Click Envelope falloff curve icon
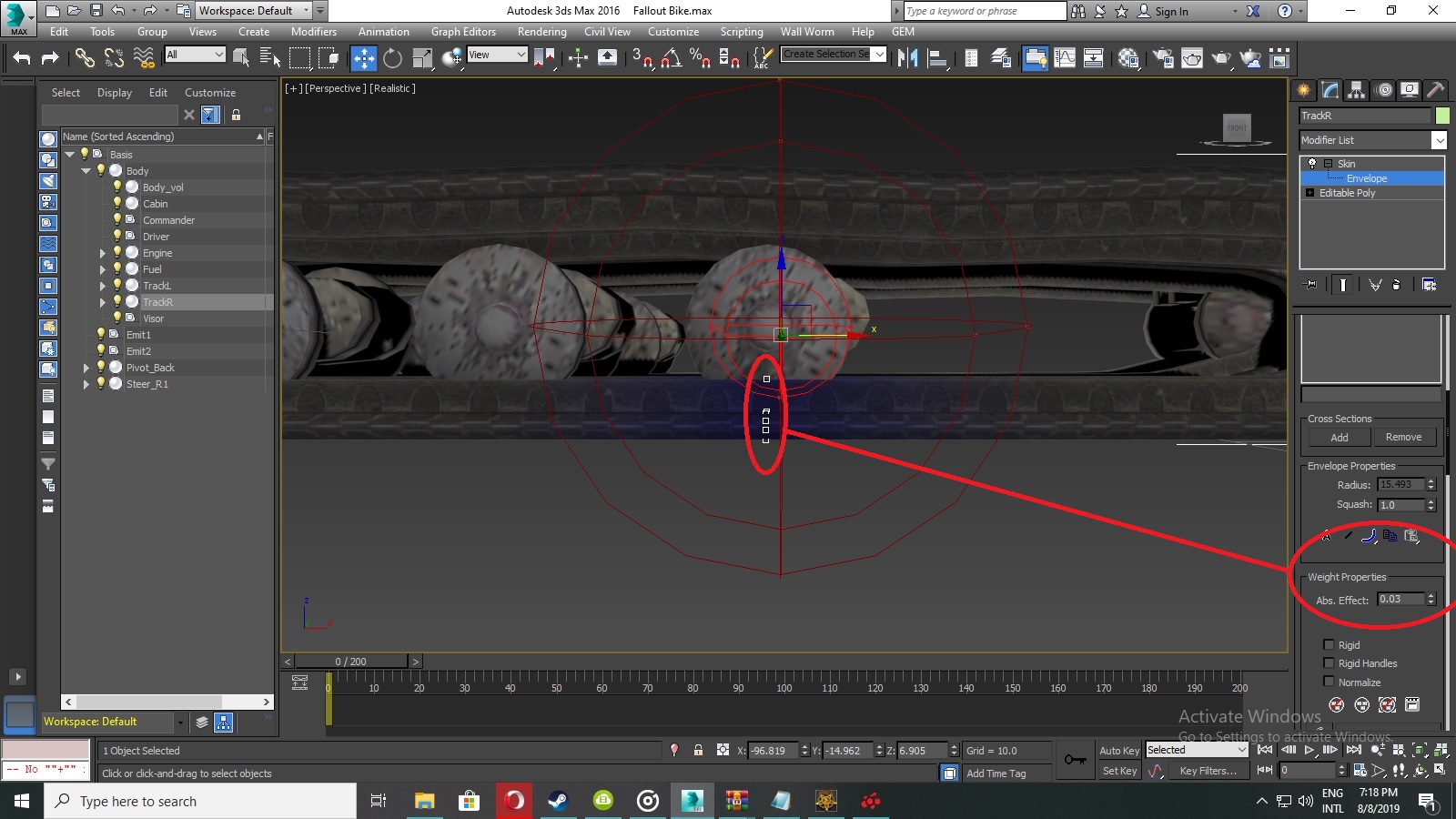1456x819 pixels. pyautogui.click(x=1369, y=535)
